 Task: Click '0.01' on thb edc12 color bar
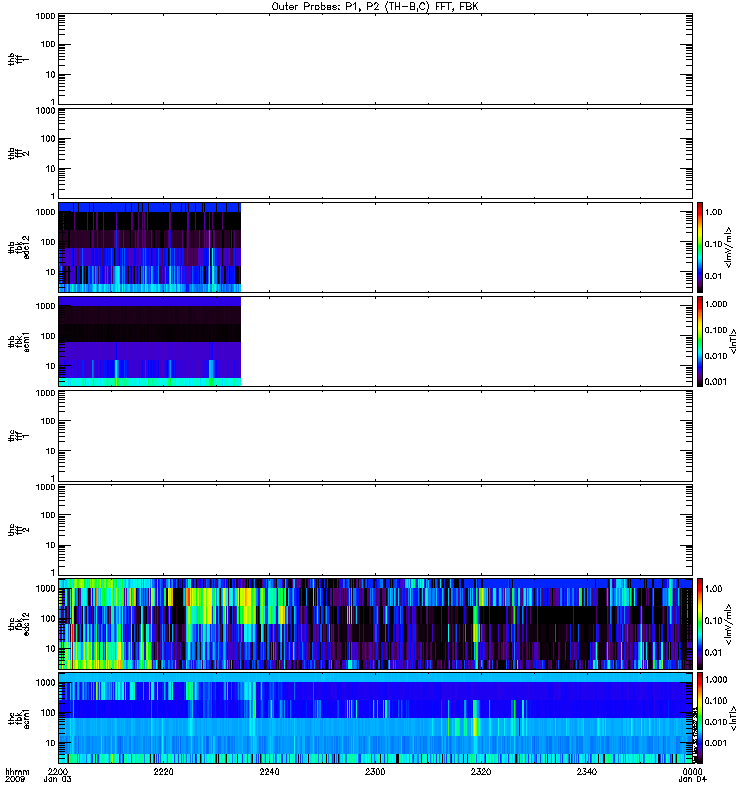point(713,276)
